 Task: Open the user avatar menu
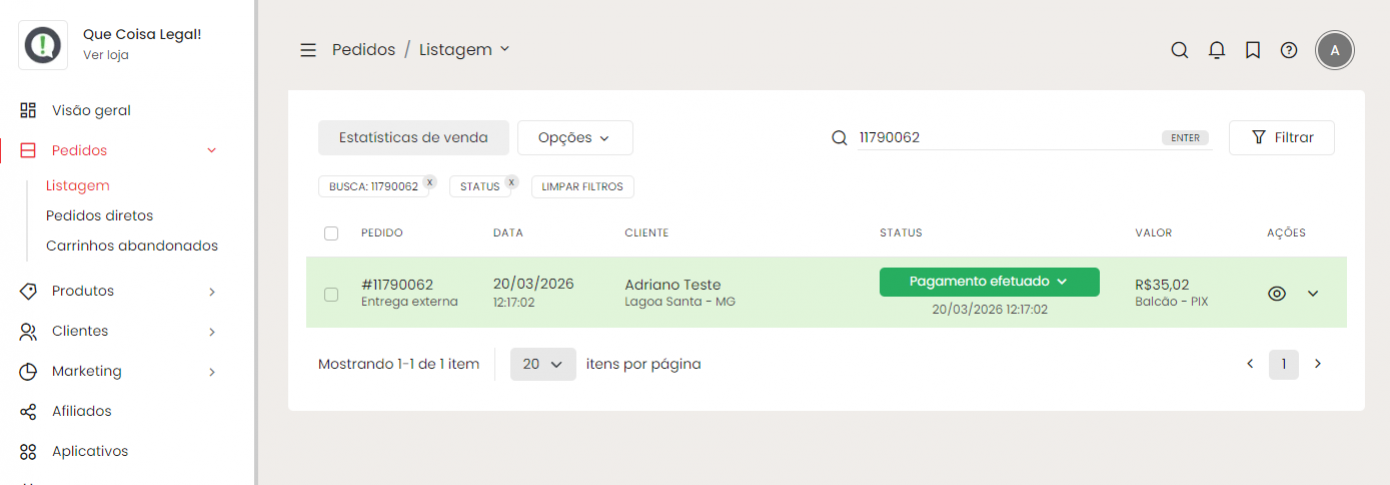(1335, 50)
